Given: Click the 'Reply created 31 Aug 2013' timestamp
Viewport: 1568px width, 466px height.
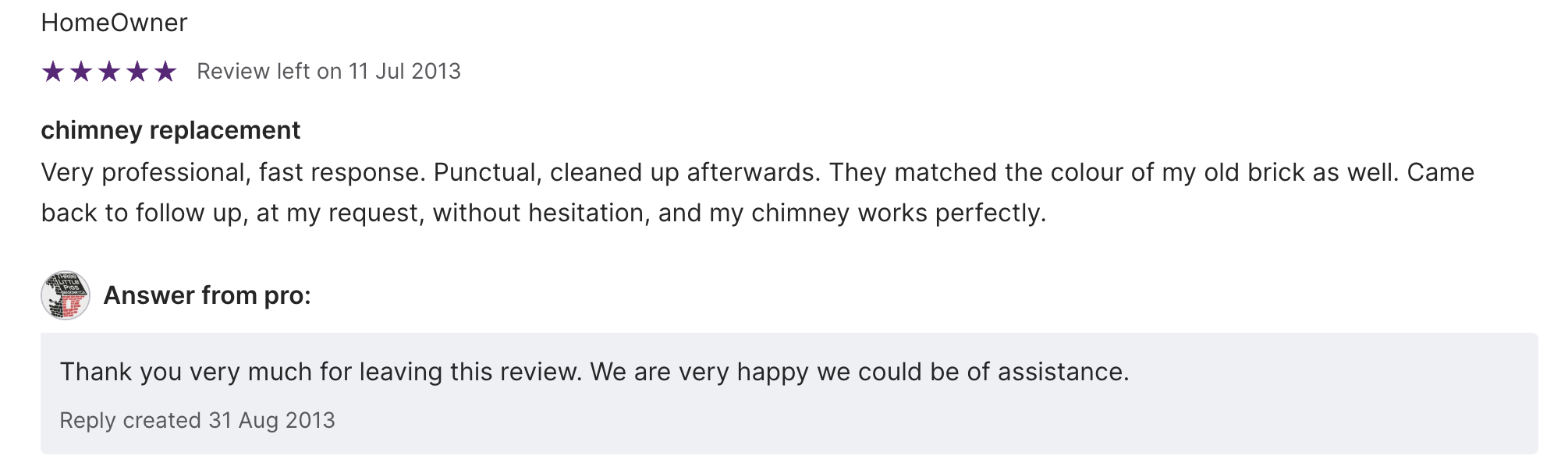Looking at the screenshot, I should (197, 420).
